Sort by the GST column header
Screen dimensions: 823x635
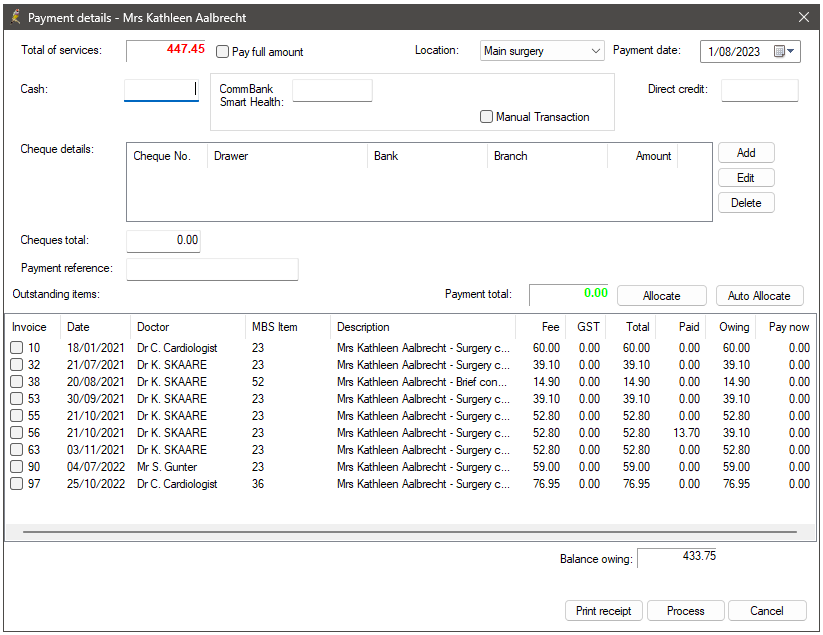click(587, 327)
